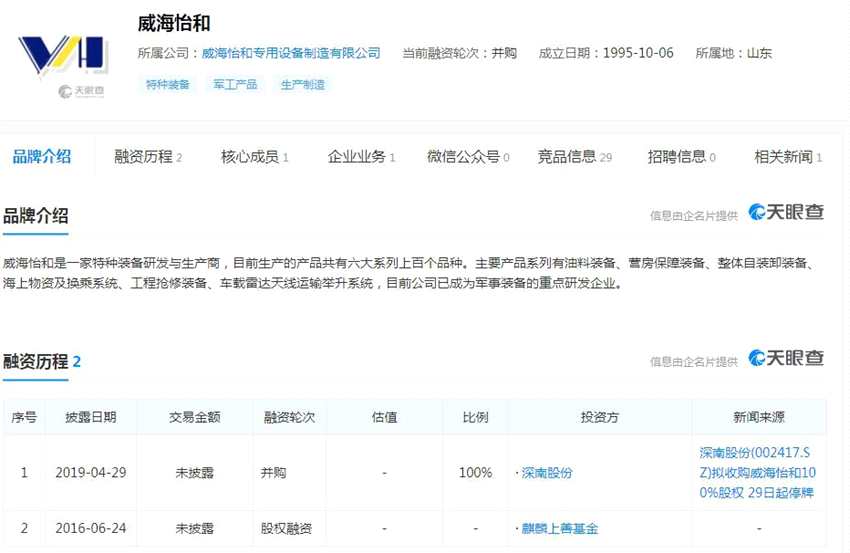This screenshot has height=553, width=850.
Task: Open the 威海怡和专用设备制造有限公司 company link
Action: (x=291, y=53)
